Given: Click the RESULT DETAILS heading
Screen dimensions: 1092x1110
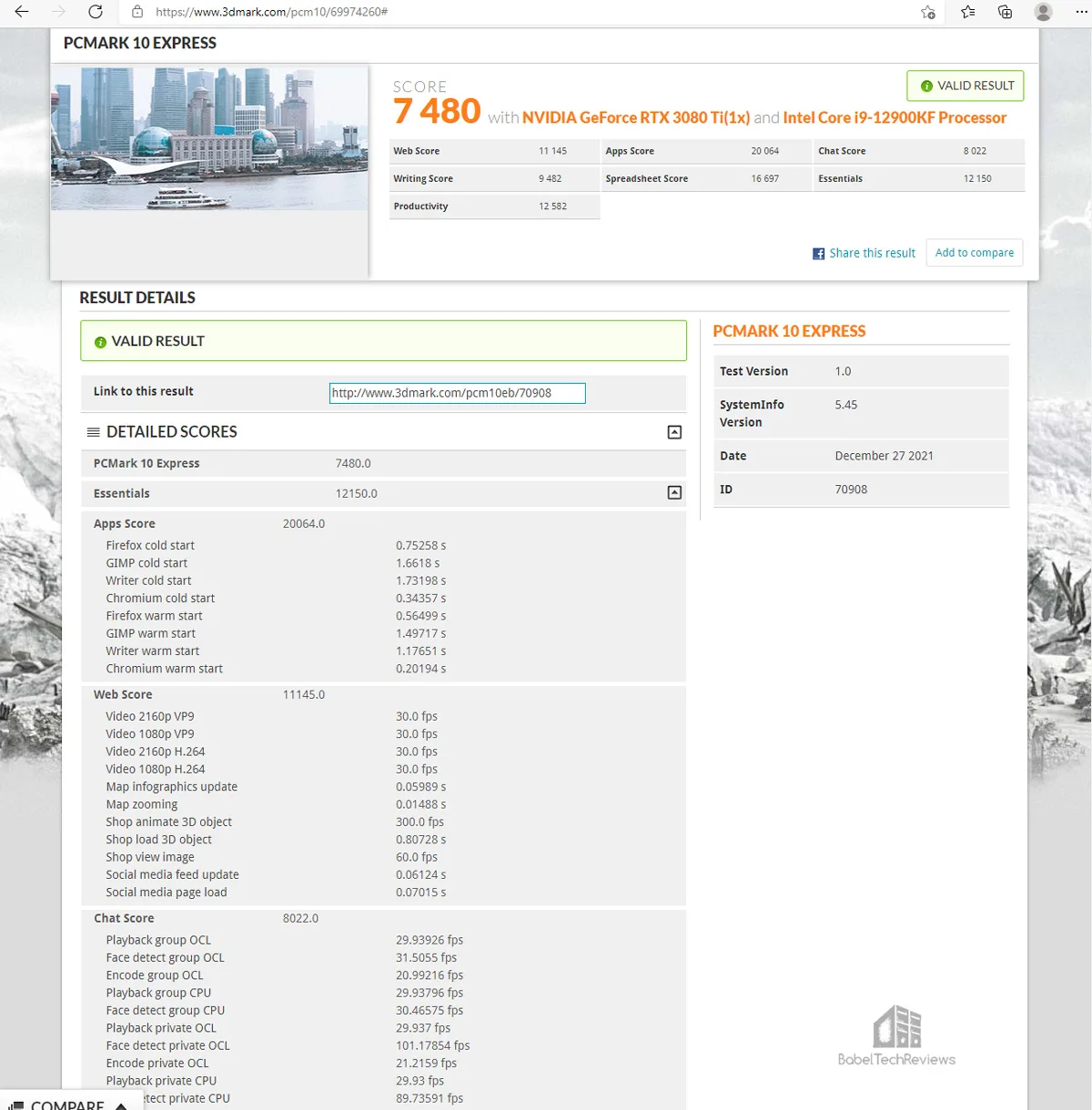Looking at the screenshot, I should 137,298.
